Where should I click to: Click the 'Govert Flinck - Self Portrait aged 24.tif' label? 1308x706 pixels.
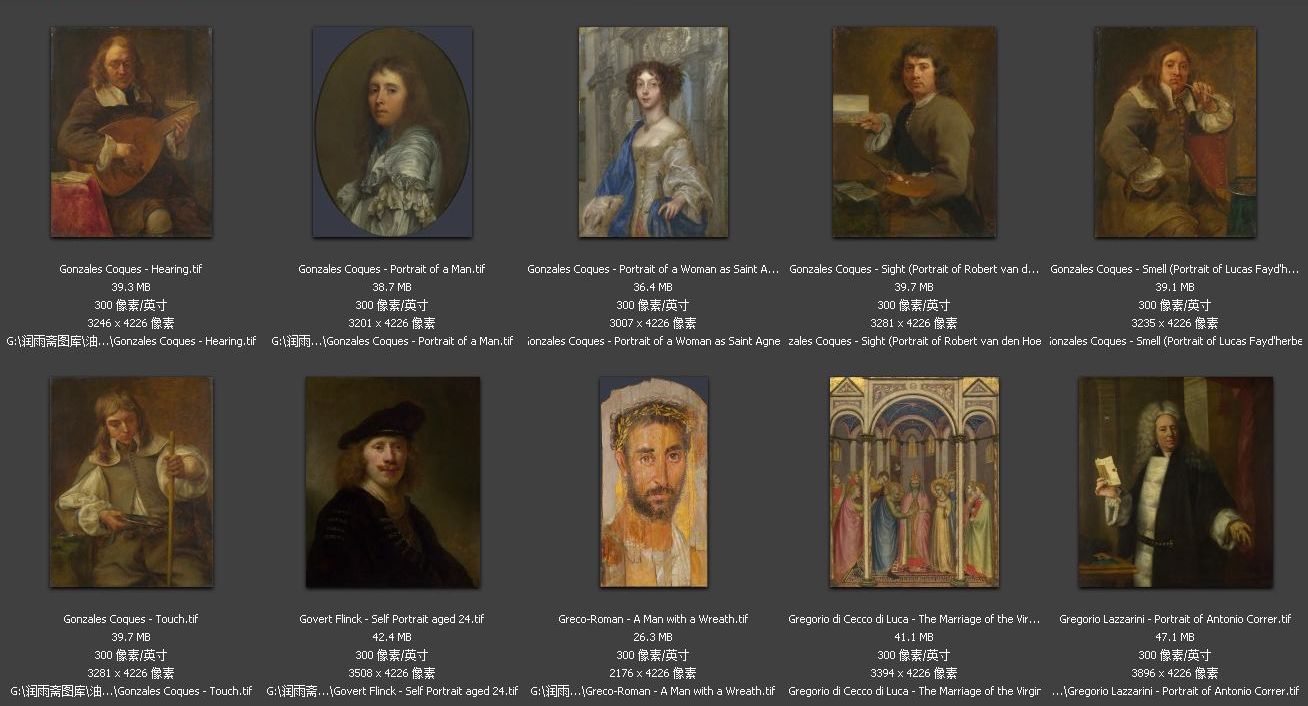pos(392,619)
